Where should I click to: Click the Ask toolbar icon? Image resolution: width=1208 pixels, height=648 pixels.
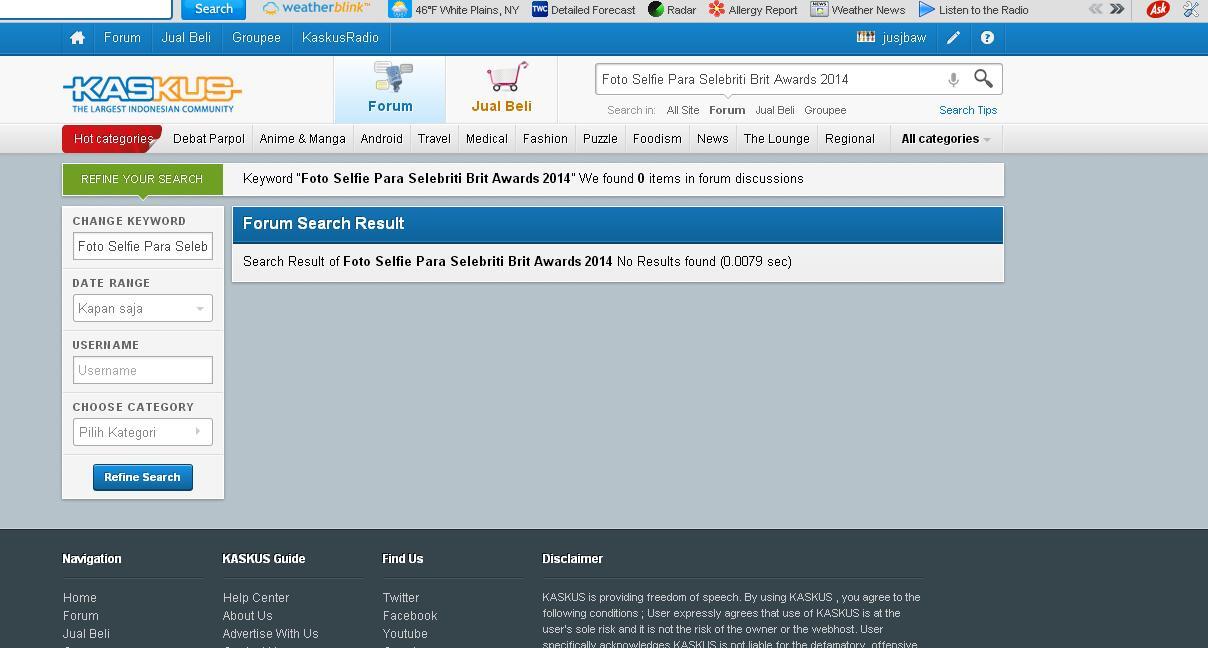click(1158, 9)
